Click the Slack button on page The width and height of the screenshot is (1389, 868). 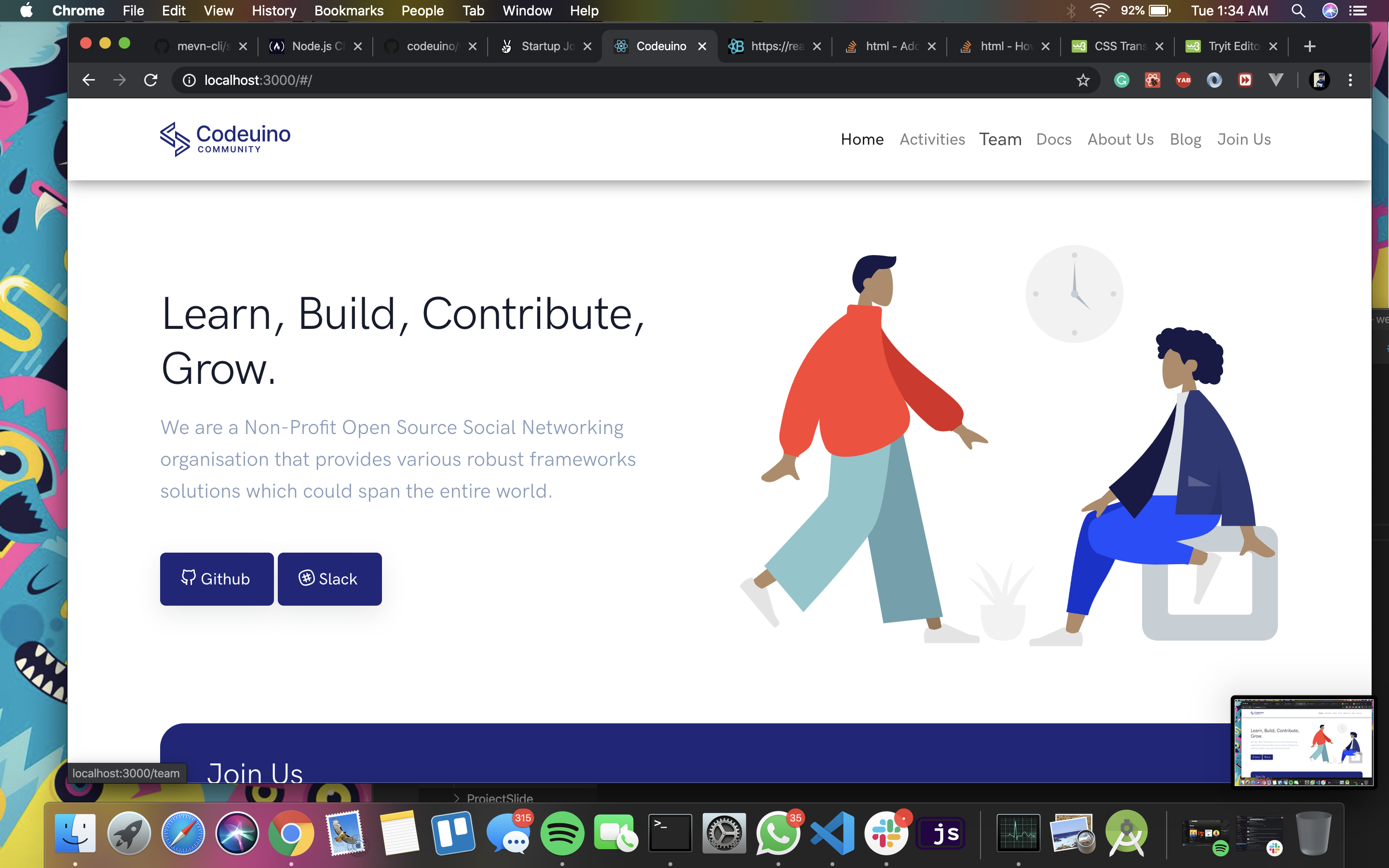[x=329, y=579]
